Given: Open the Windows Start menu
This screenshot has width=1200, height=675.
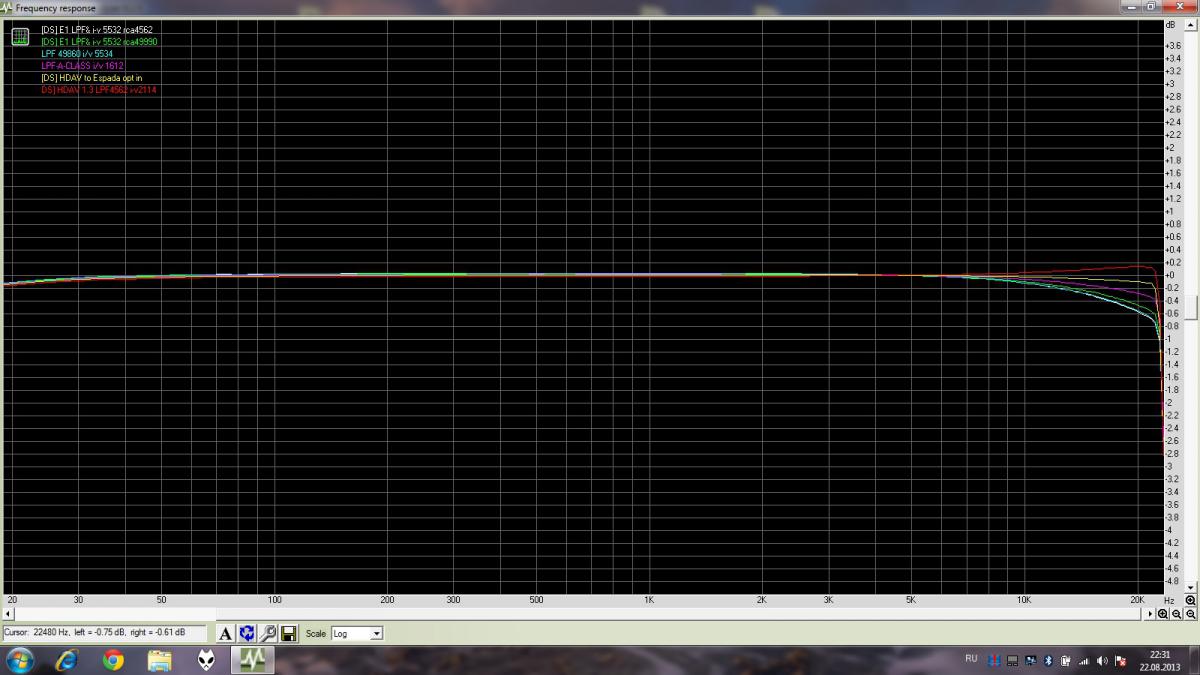Looking at the screenshot, I should point(20,660).
